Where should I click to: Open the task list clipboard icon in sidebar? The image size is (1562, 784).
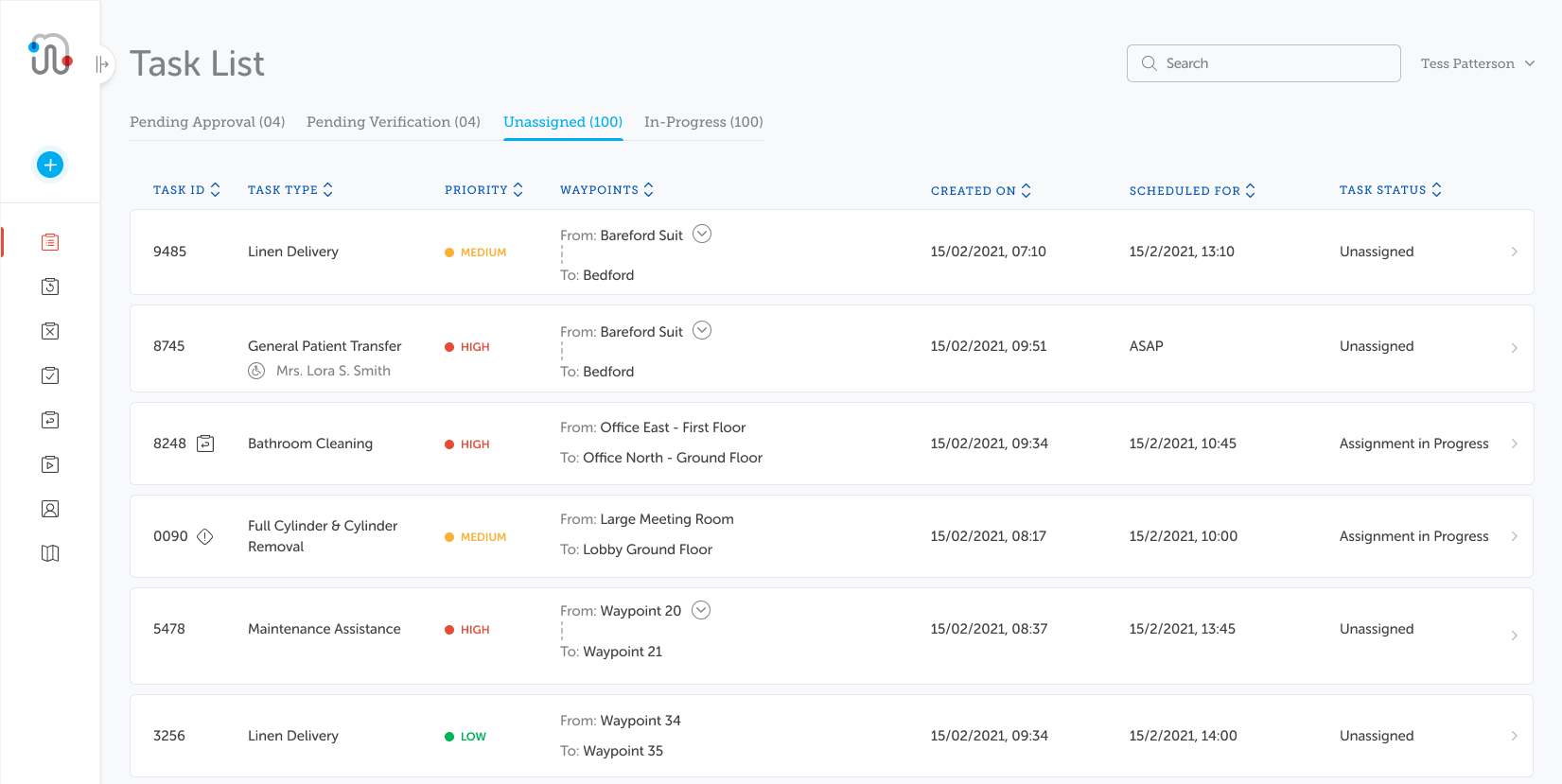click(50, 242)
